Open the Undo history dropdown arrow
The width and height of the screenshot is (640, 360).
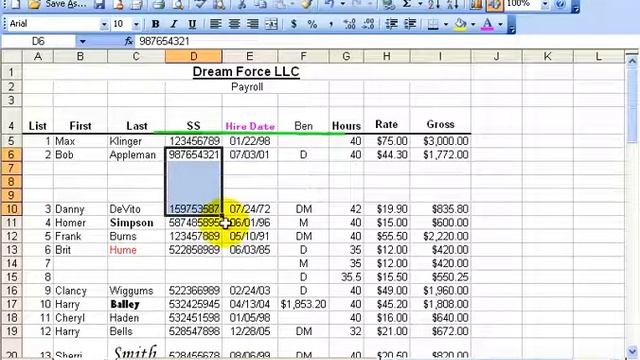342,4
